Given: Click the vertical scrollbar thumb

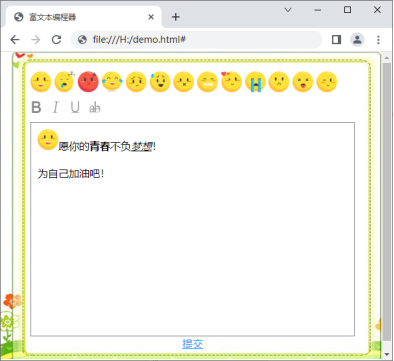Looking at the screenshot, I should (387, 202).
